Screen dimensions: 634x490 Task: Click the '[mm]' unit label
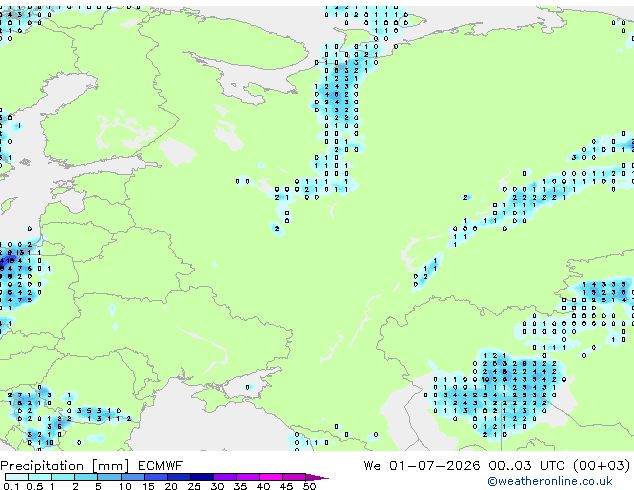[111, 466]
